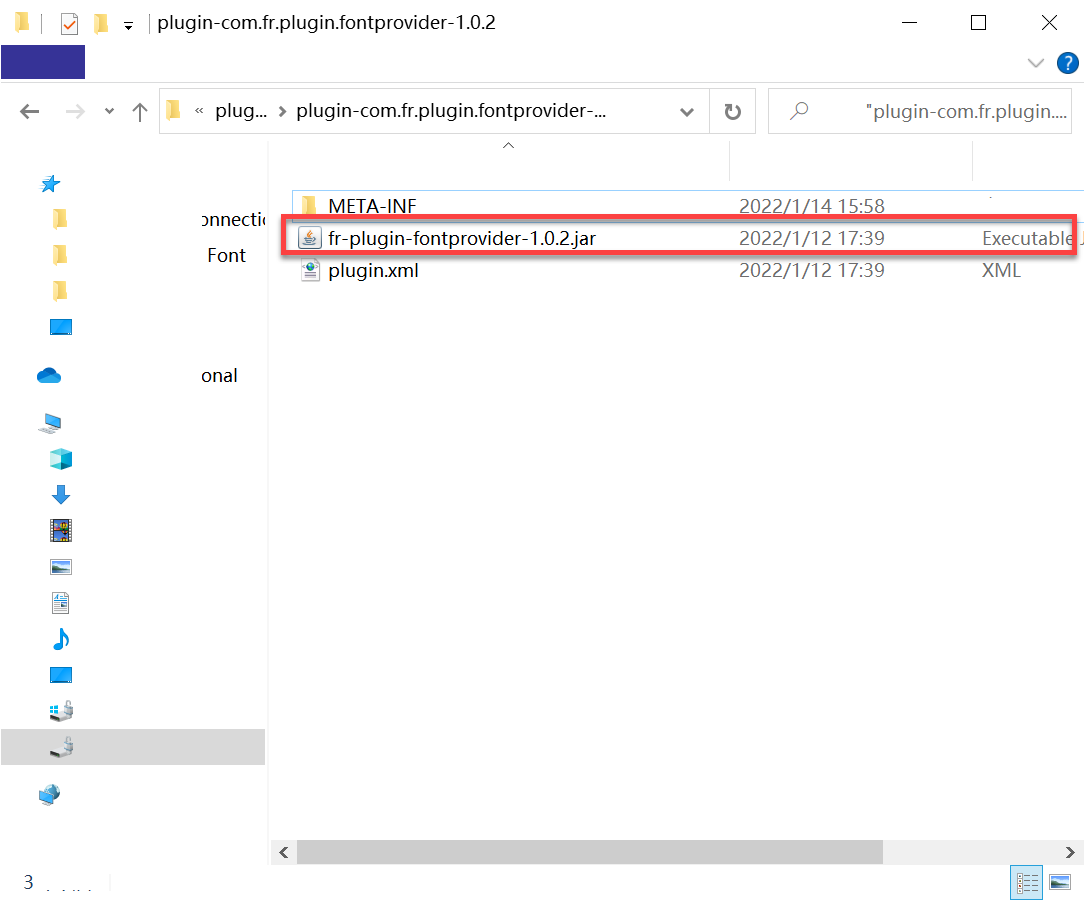Click the horizontal scrollbar right arrow
1085x901 pixels.
coord(1070,853)
